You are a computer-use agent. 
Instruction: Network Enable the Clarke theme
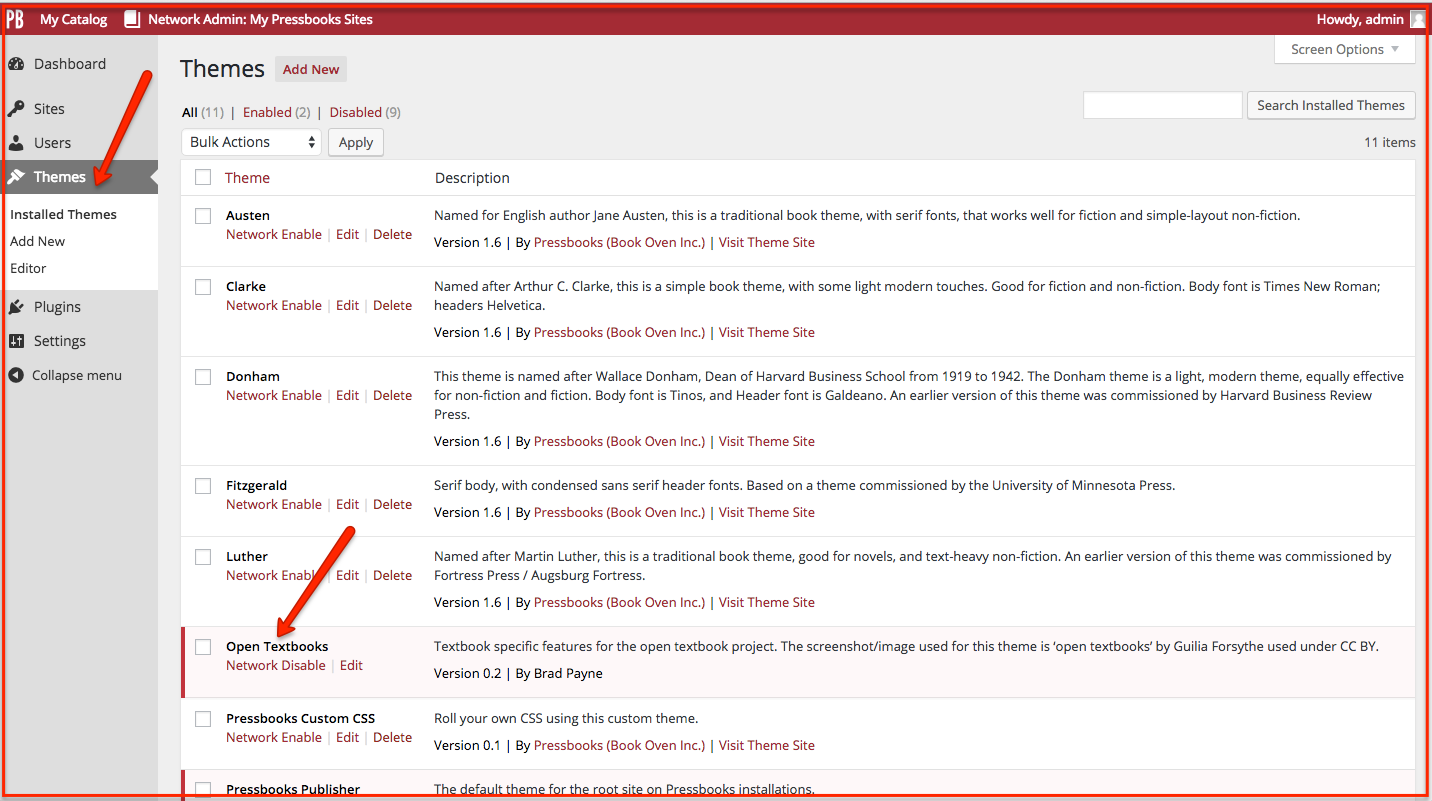(x=274, y=305)
